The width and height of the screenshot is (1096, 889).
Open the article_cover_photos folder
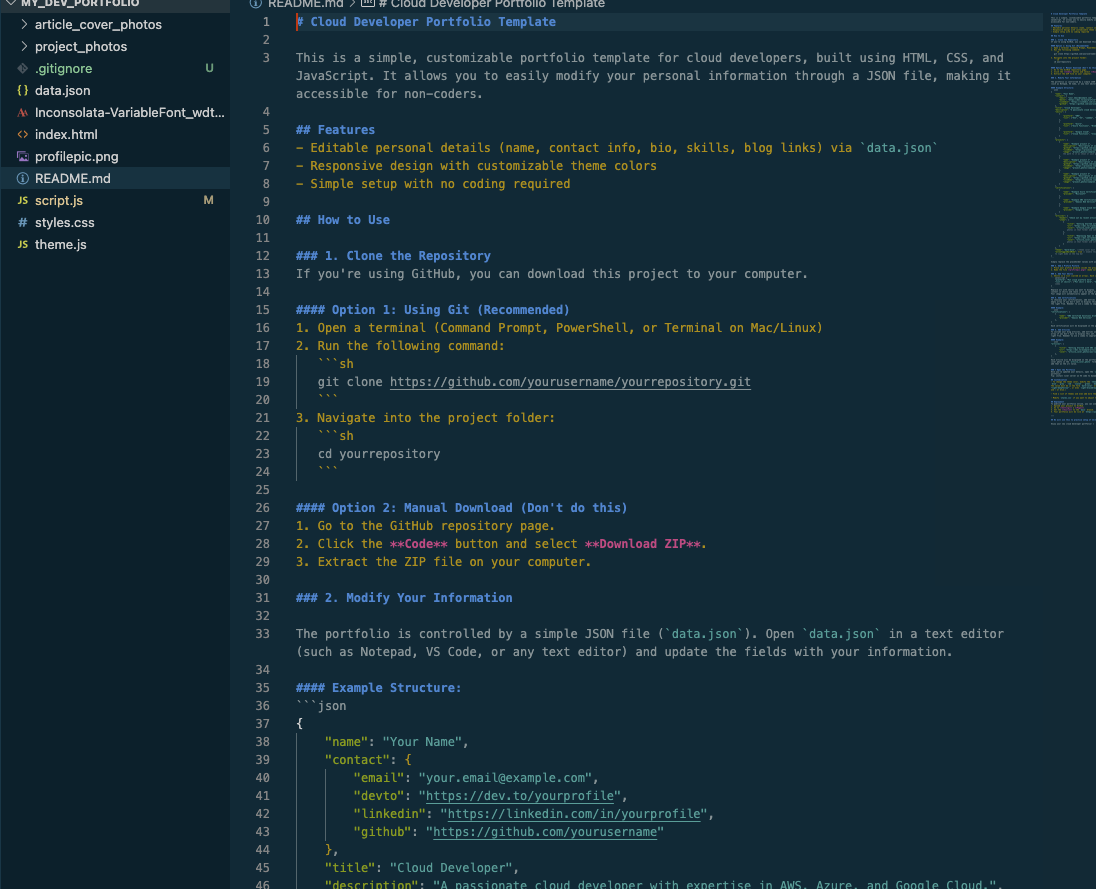[x=99, y=24]
